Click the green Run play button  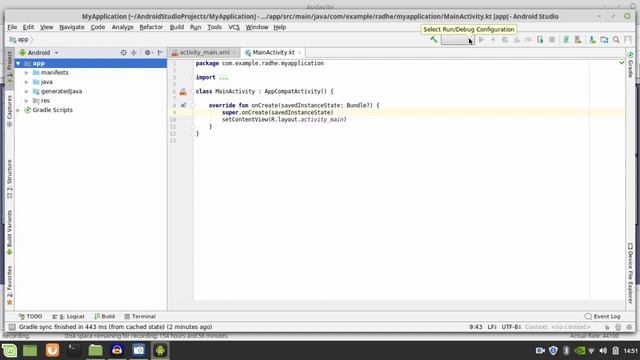pyautogui.click(x=481, y=40)
